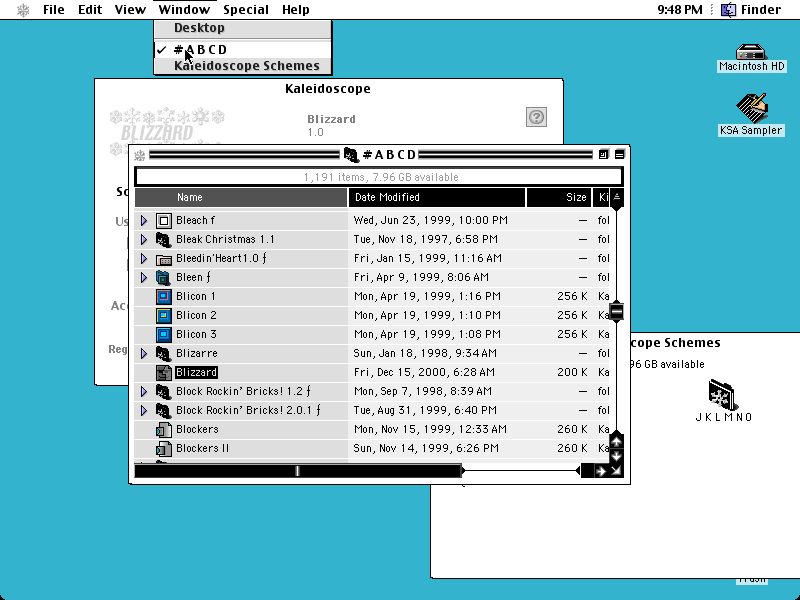Screen dimensions: 800x600
Task: Click the sort order button beside the Kind column
Action: 616,197
